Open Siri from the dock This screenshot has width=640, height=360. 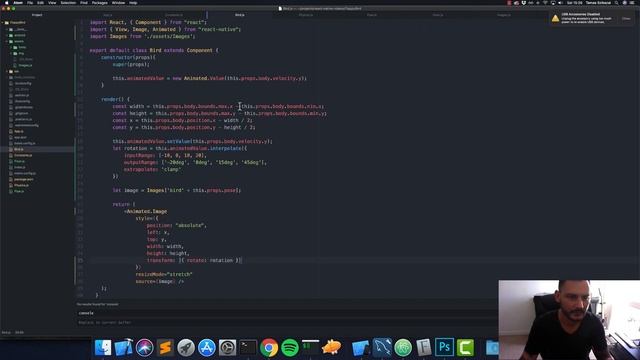tap(144, 348)
